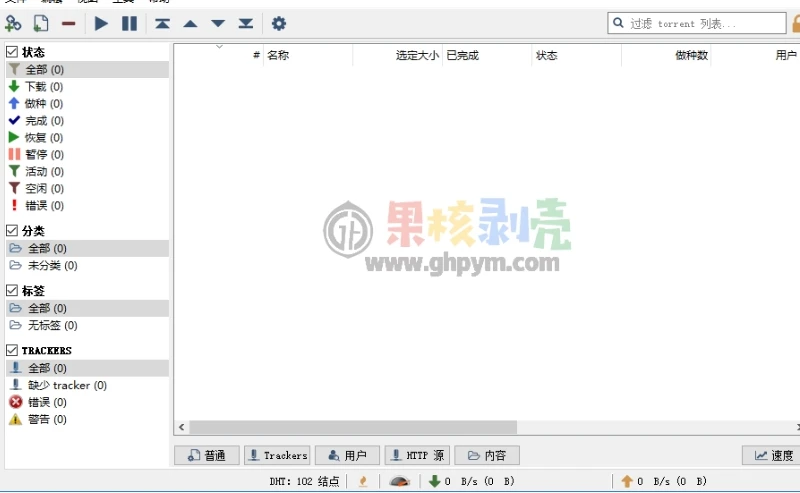Click the move up queue arrow
This screenshot has height=493, width=800.
click(x=190, y=23)
